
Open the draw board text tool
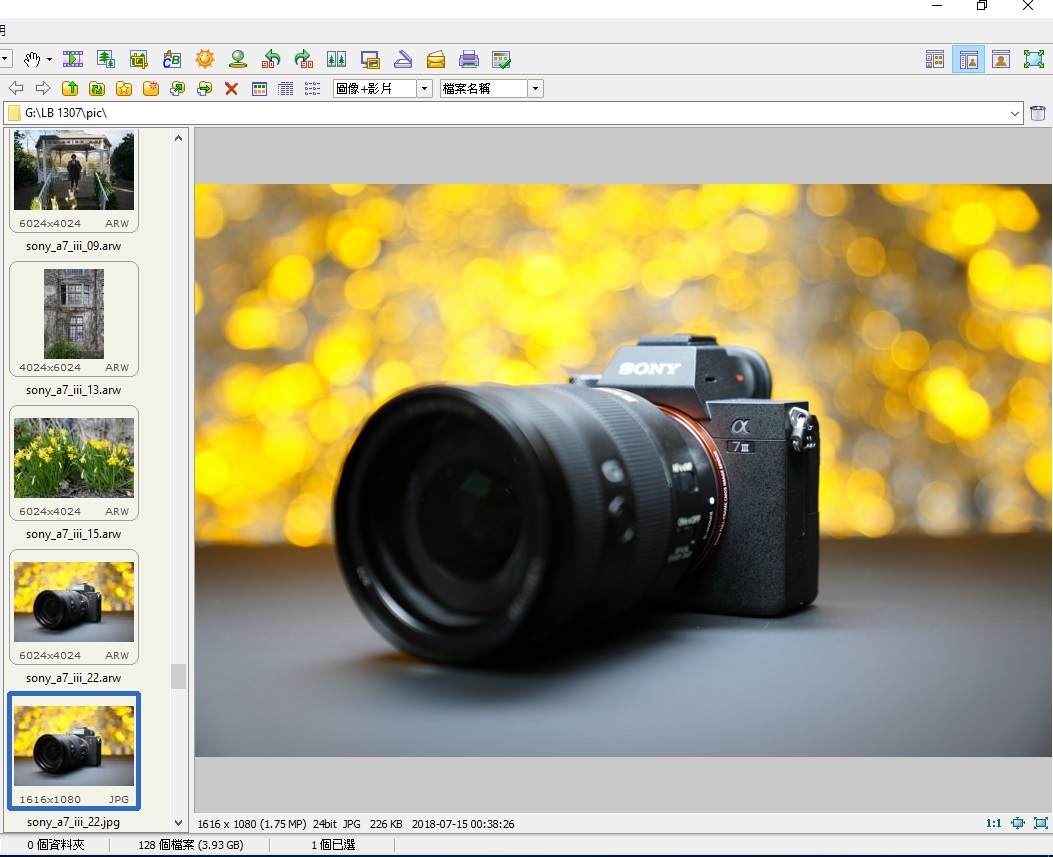[172, 60]
